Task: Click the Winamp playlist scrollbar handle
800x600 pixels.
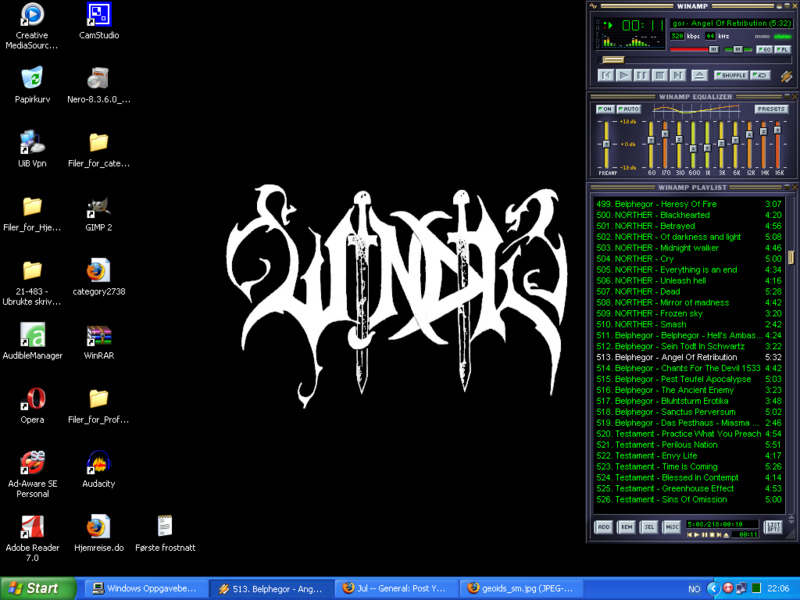Action: (791, 257)
